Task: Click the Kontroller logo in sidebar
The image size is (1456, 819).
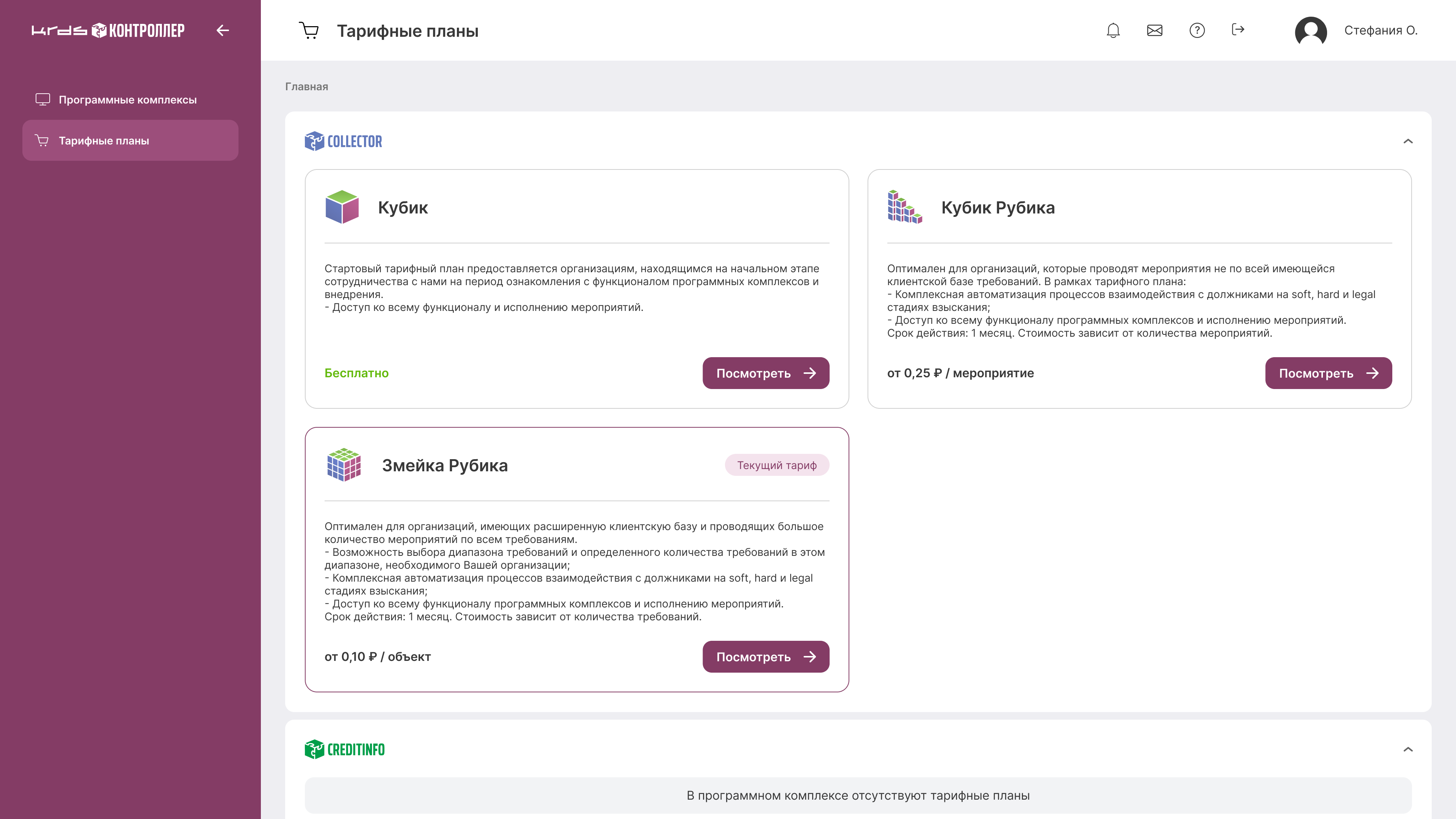Action: [108, 30]
